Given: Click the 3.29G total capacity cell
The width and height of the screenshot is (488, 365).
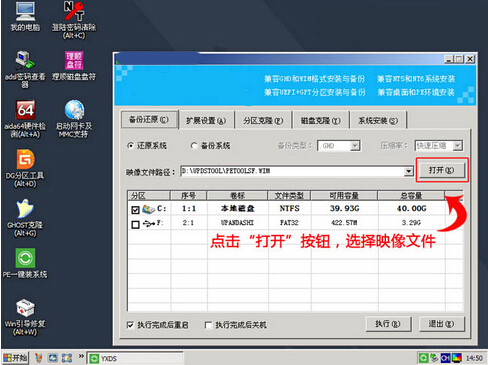Looking at the screenshot, I should [411, 223].
